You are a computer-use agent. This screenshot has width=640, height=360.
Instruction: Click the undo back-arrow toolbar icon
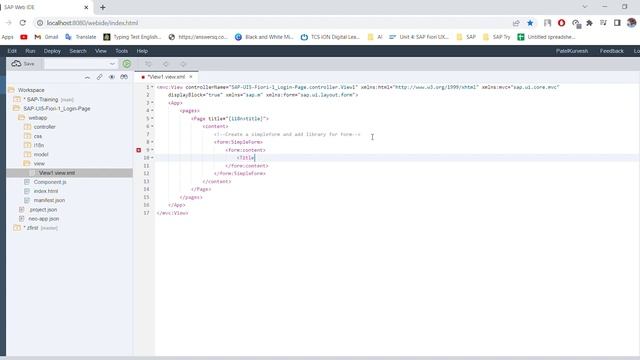166,64
